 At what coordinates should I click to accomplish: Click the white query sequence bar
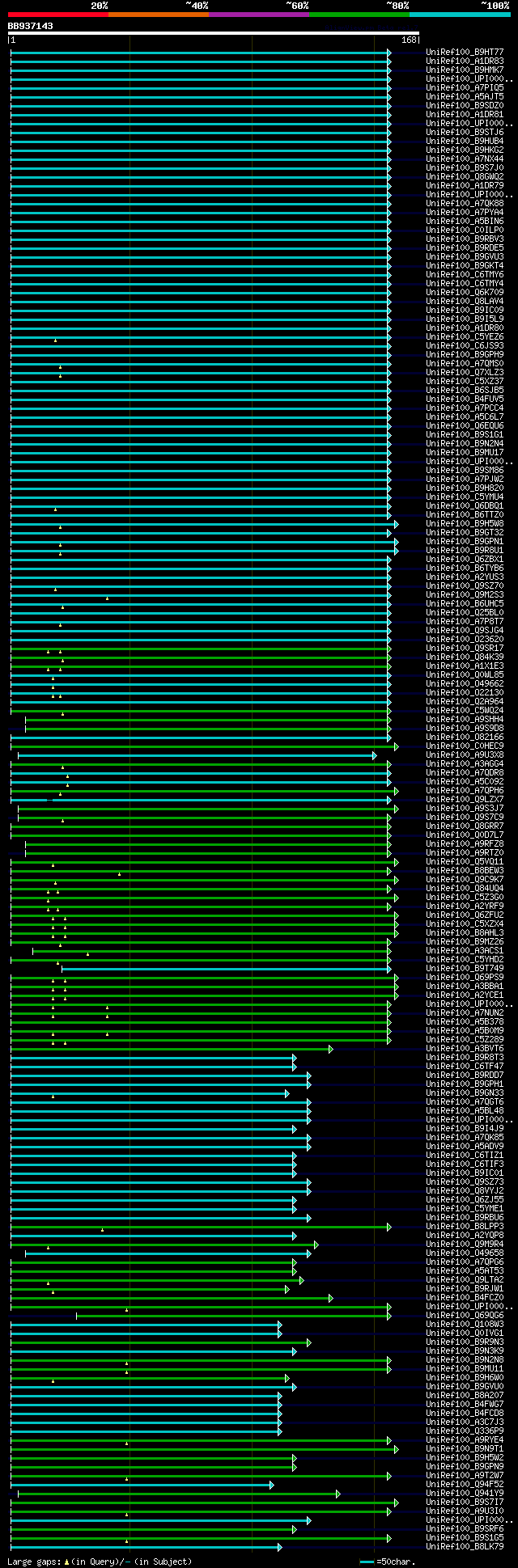(x=214, y=33)
